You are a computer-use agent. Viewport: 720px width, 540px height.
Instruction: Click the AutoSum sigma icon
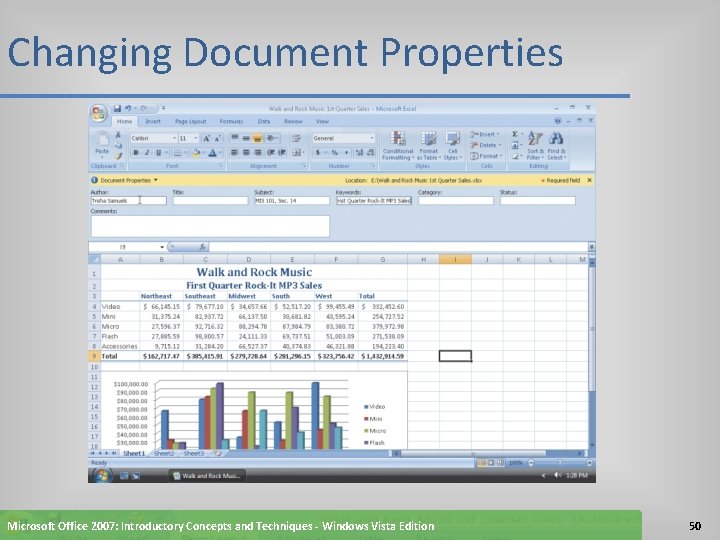[x=515, y=134]
